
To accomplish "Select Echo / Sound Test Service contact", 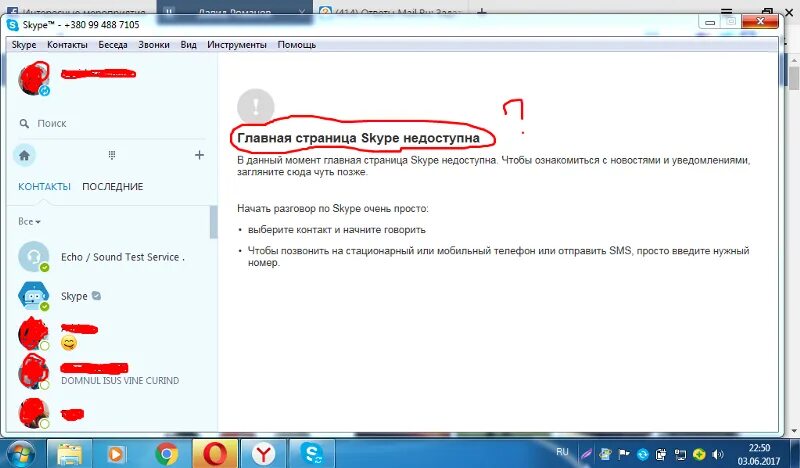I will pos(110,257).
